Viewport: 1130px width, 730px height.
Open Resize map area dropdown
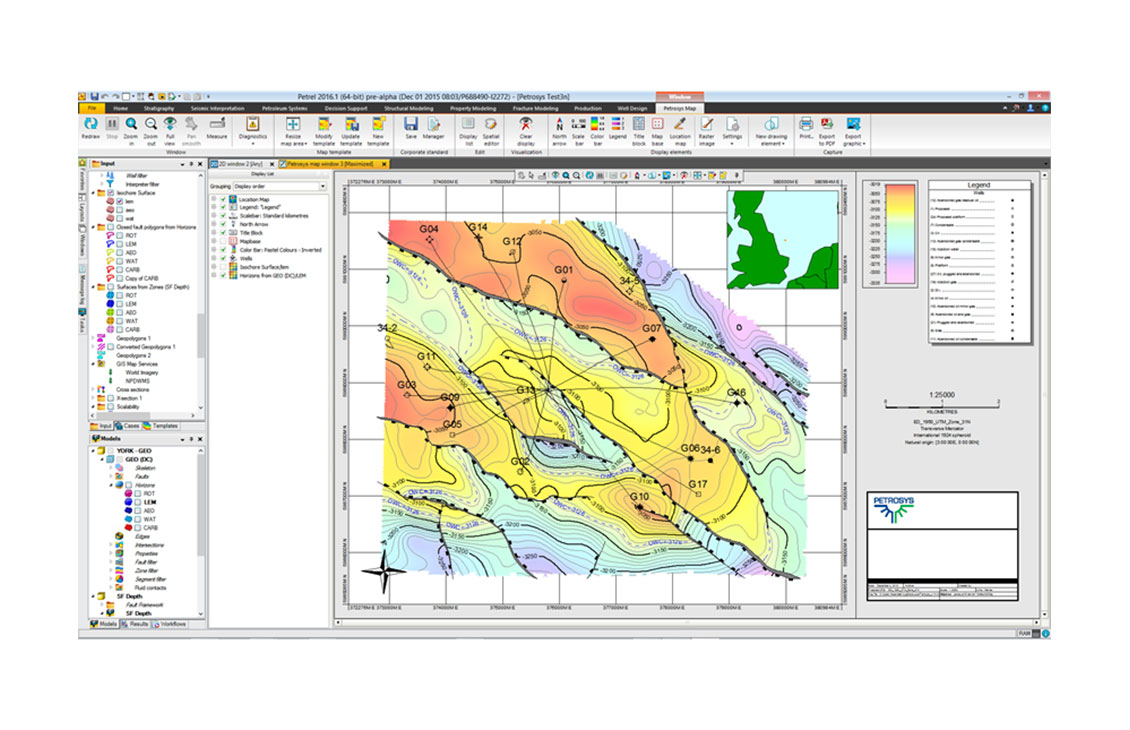tap(293, 132)
